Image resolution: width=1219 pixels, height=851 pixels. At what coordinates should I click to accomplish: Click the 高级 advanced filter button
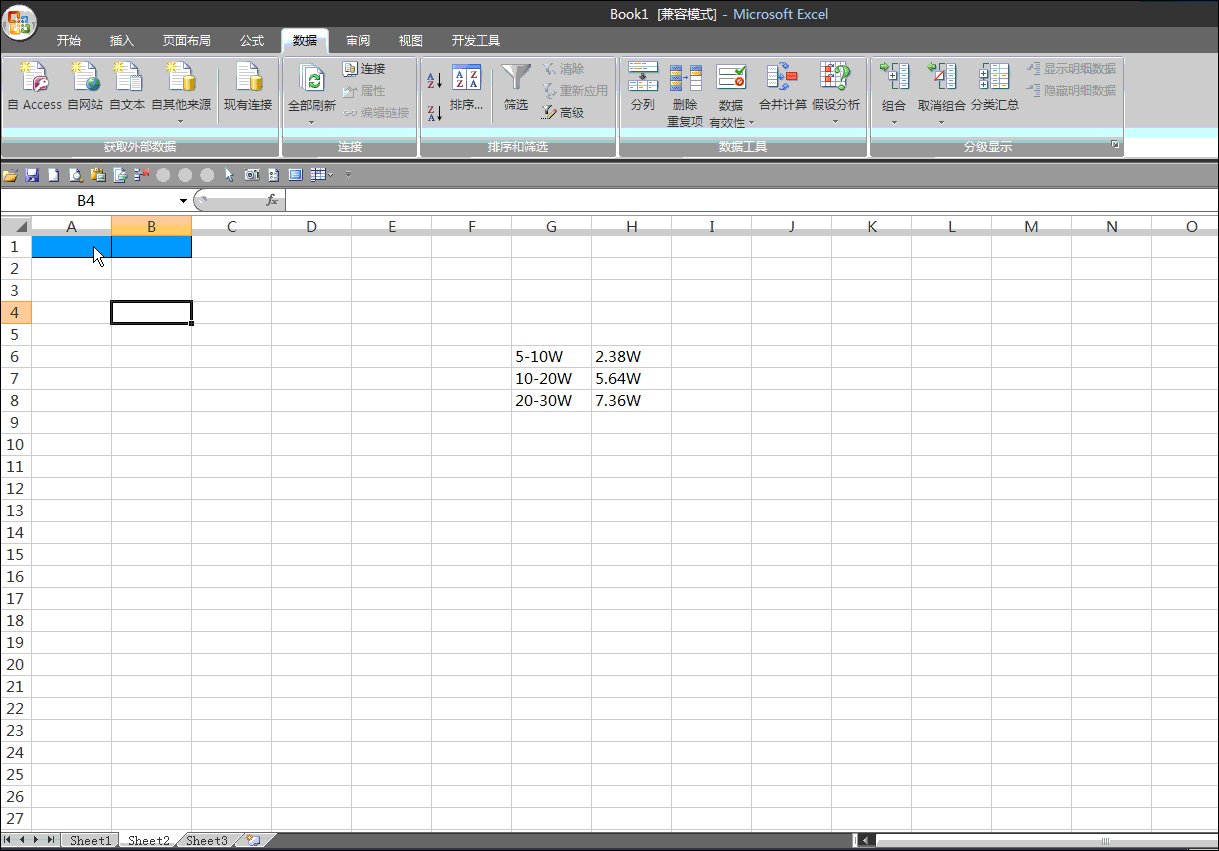[x=563, y=113]
